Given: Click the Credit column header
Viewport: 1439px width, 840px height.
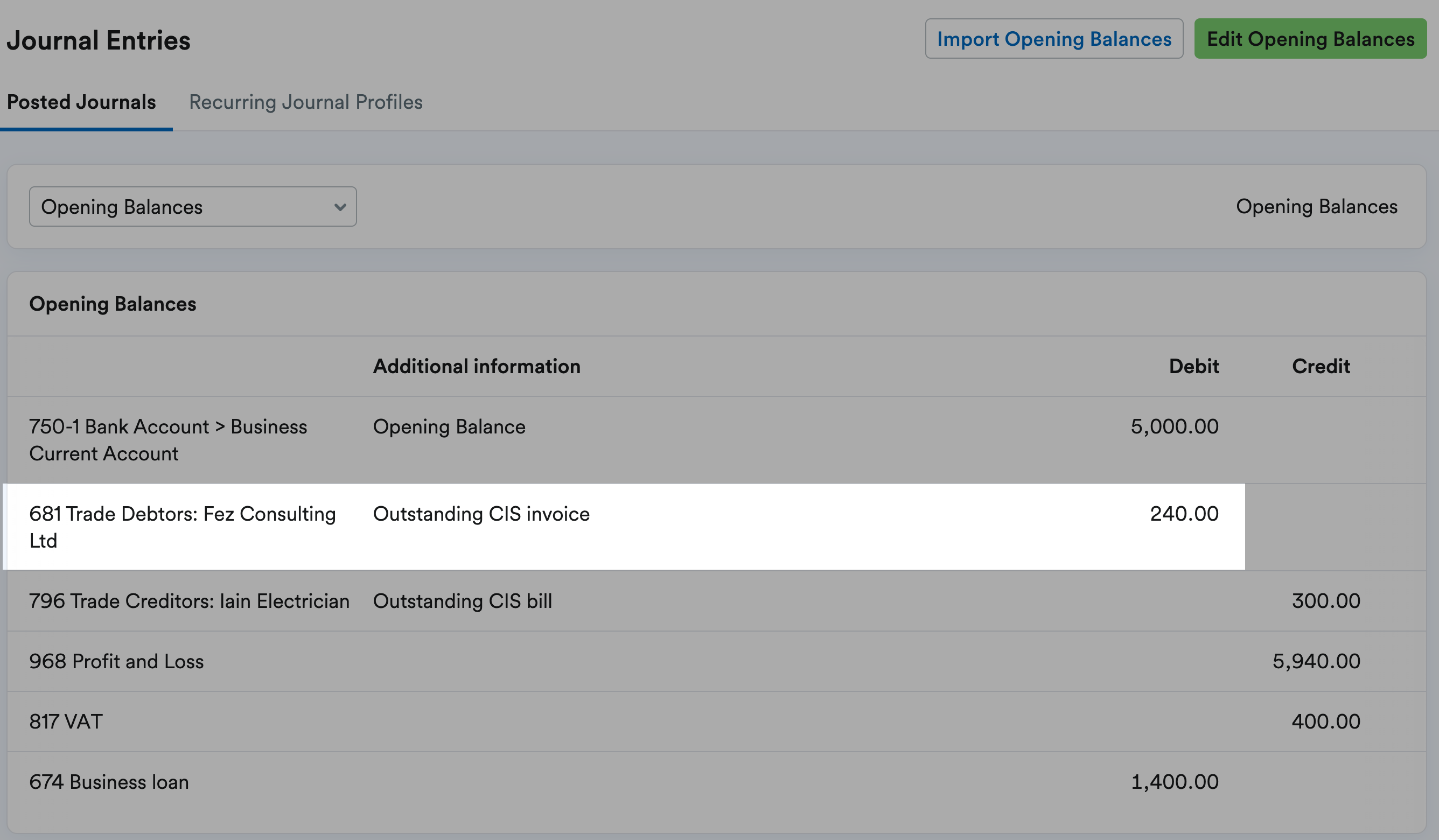Looking at the screenshot, I should point(1320,366).
